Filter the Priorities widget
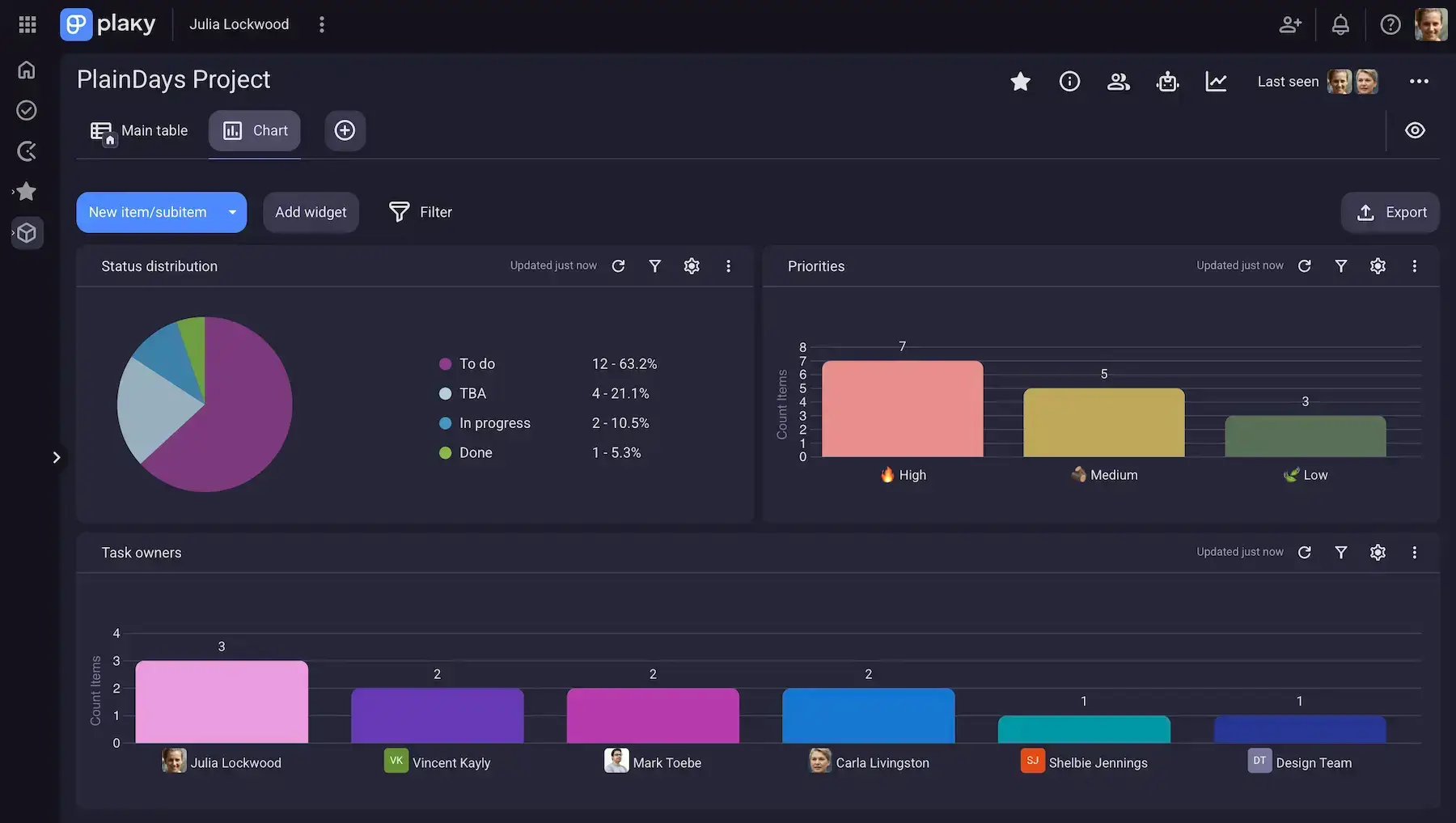Screen dimensions: 1456x823 [1341, 266]
